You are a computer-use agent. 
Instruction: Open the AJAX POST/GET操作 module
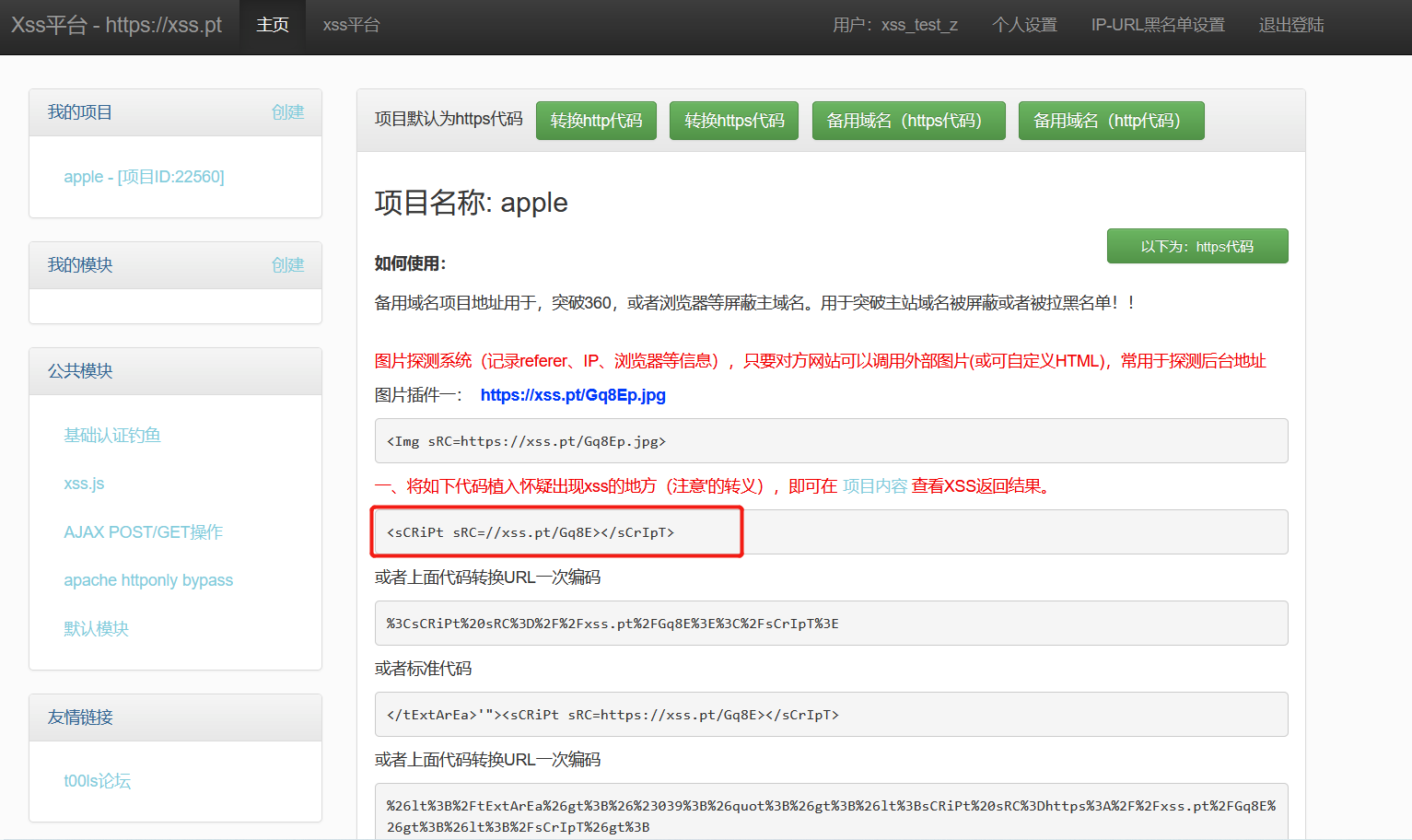click(x=144, y=532)
